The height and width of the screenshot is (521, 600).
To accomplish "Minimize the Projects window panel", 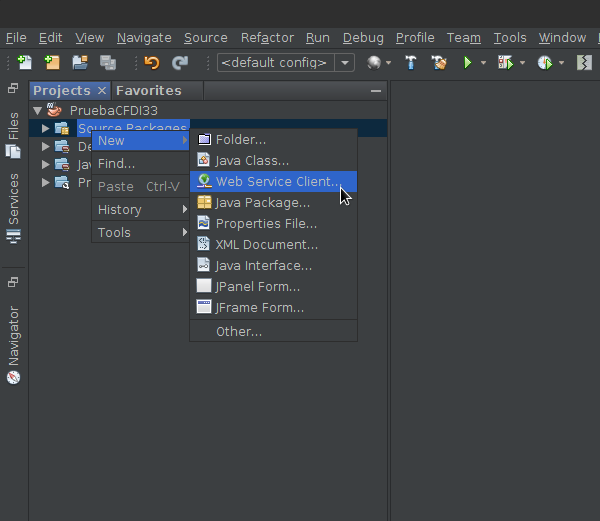I will tap(375, 91).
